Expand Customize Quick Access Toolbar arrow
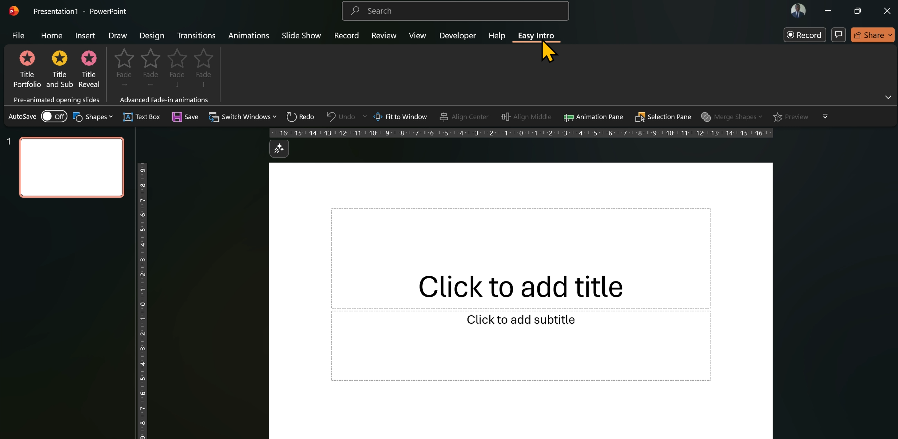Image resolution: width=898 pixels, height=439 pixels. pyautogui.click(x=825, y=117)
